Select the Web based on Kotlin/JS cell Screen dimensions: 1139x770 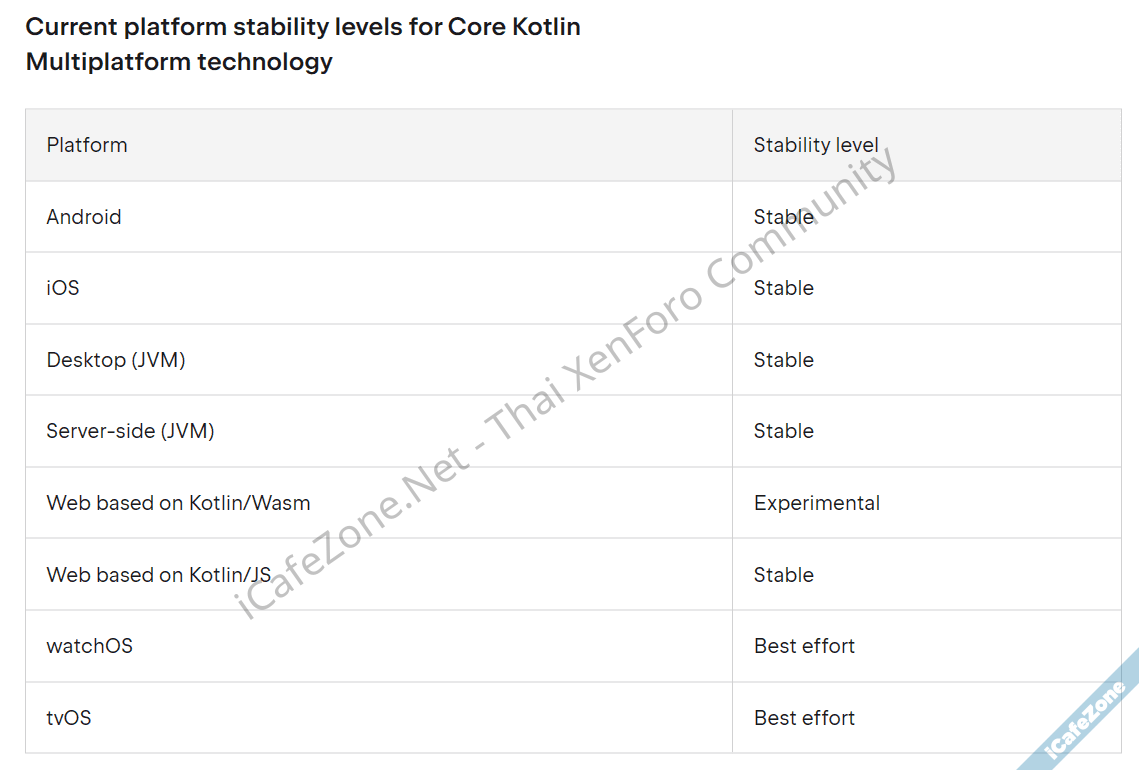tap(158, 575)
